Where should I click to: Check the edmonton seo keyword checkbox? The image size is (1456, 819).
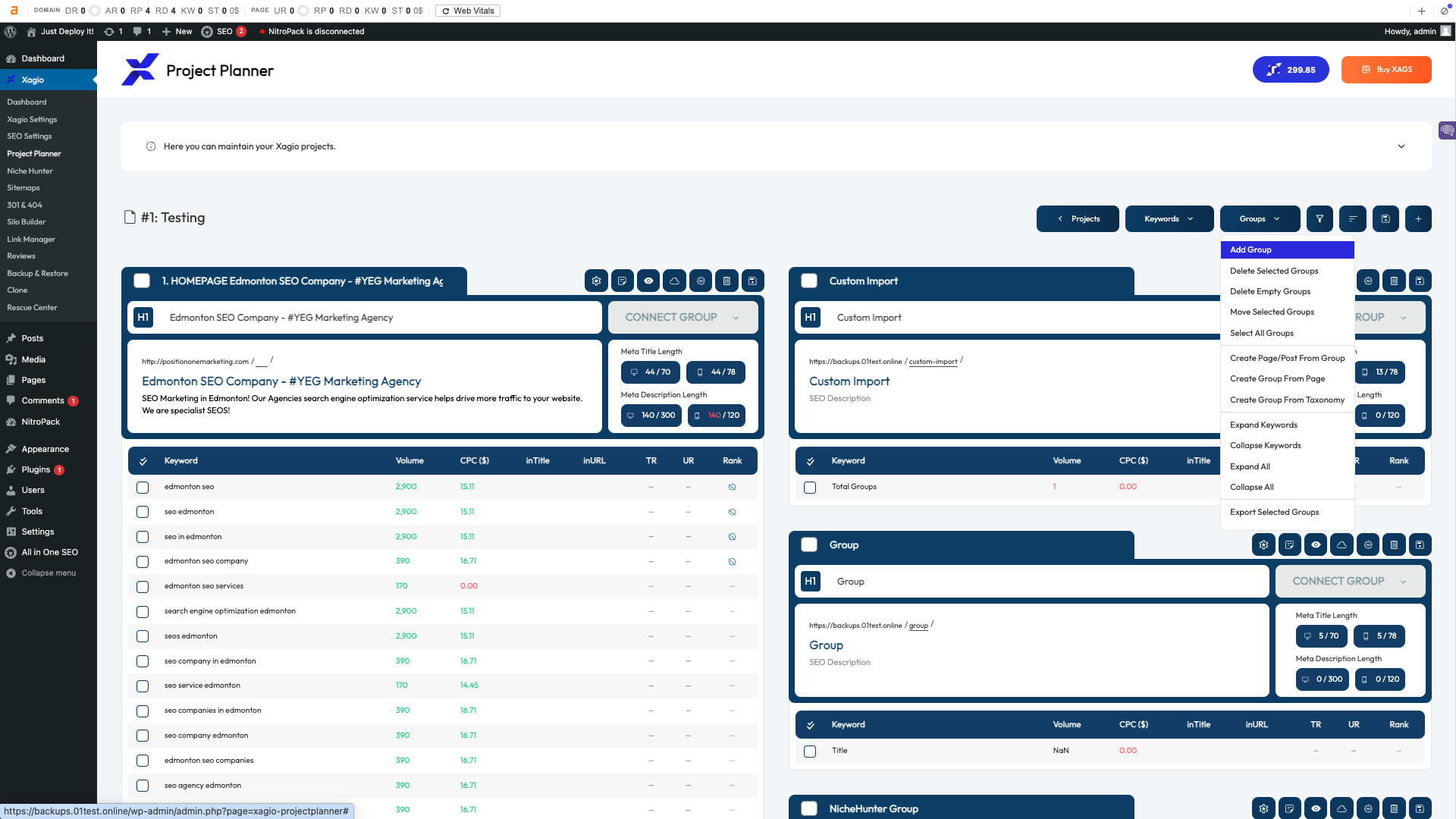coord(143,488)
